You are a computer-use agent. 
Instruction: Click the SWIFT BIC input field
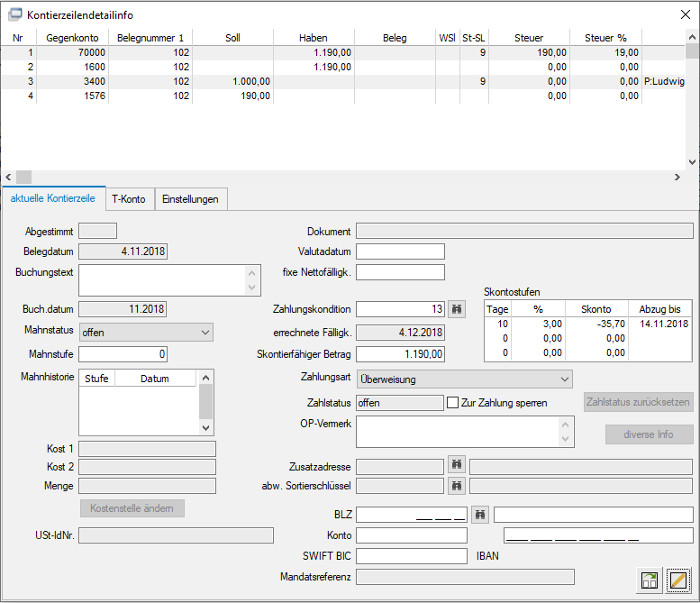click(412, 556)
